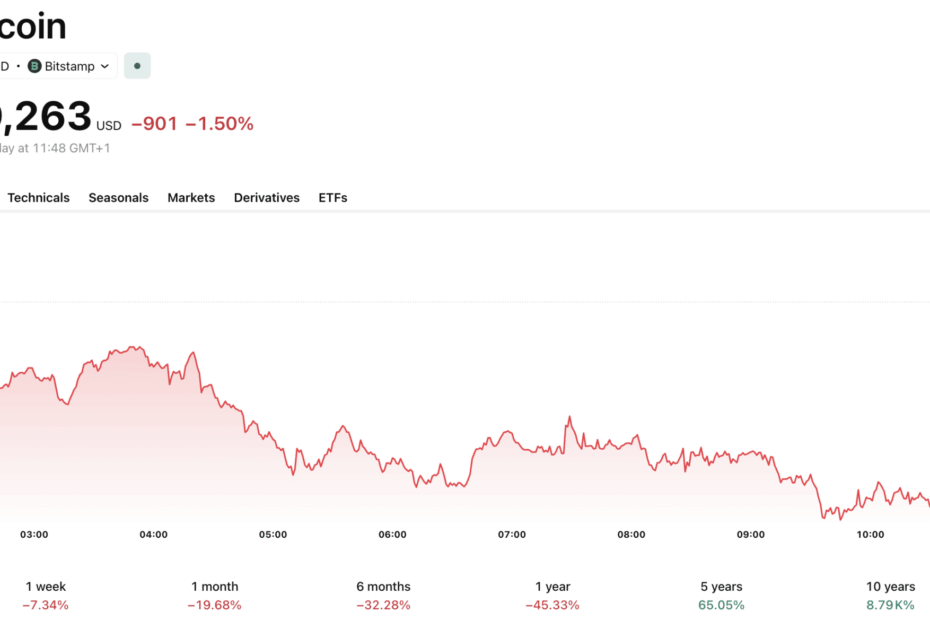Select the 1 month performance range
Image resolution: width=930 pixels, height=620 pixels.
pos(215,595)
